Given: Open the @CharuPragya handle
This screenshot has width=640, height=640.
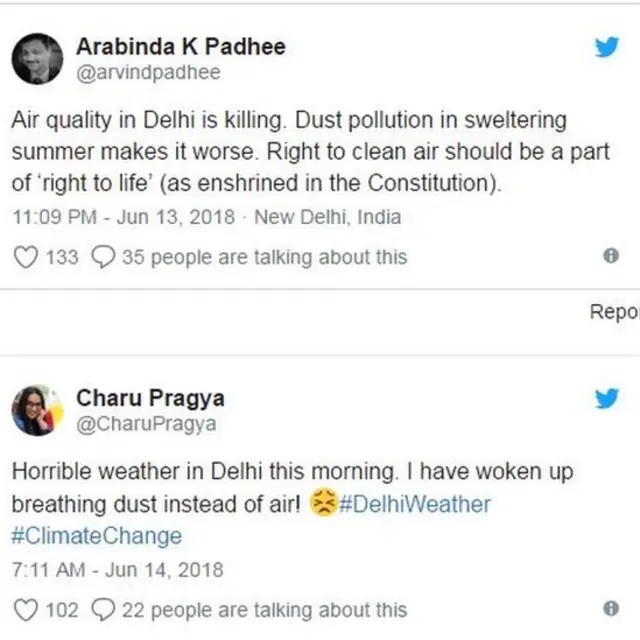Looking at the screenshot, I should point(146,424).
